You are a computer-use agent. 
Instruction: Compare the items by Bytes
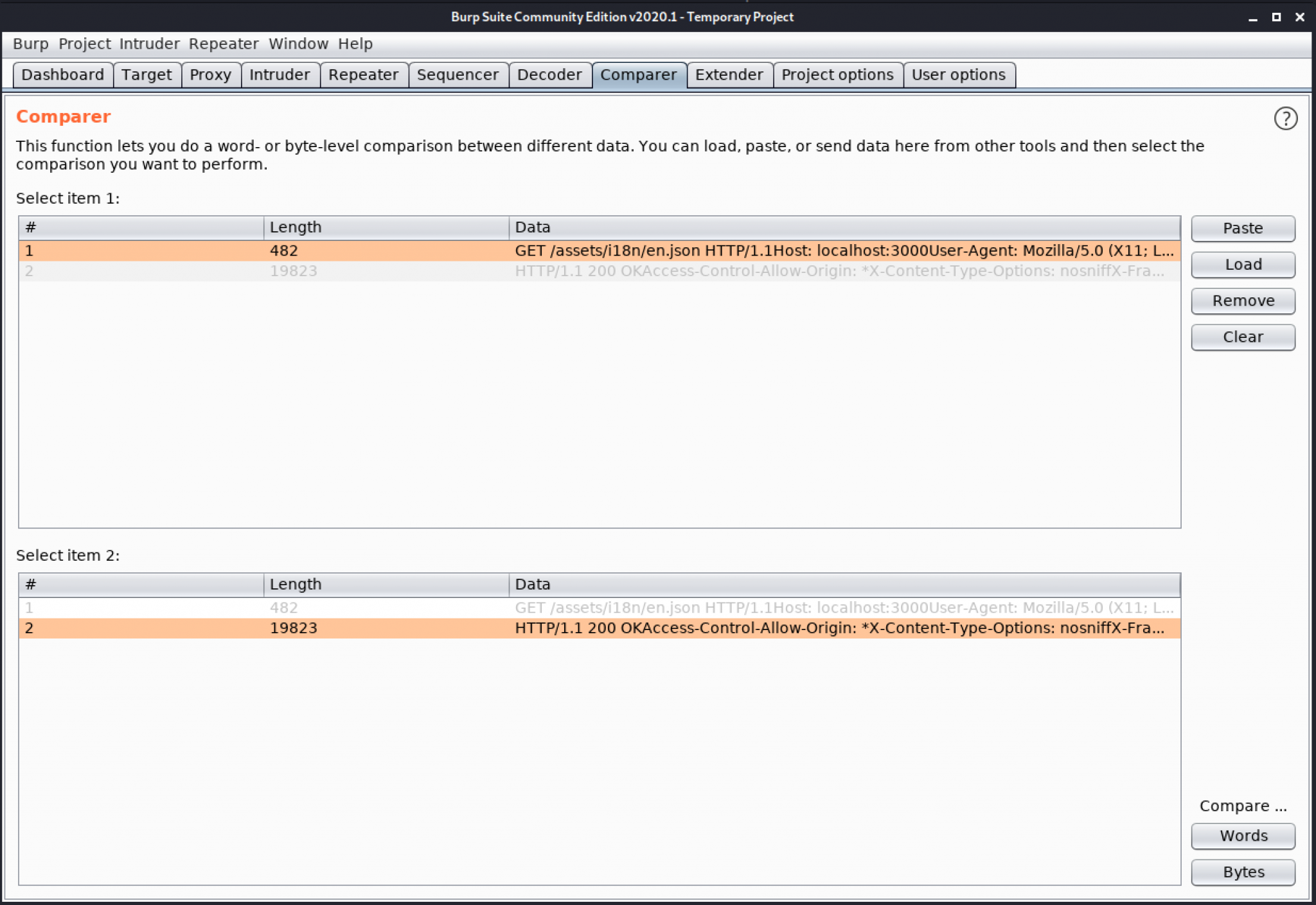1242,872
